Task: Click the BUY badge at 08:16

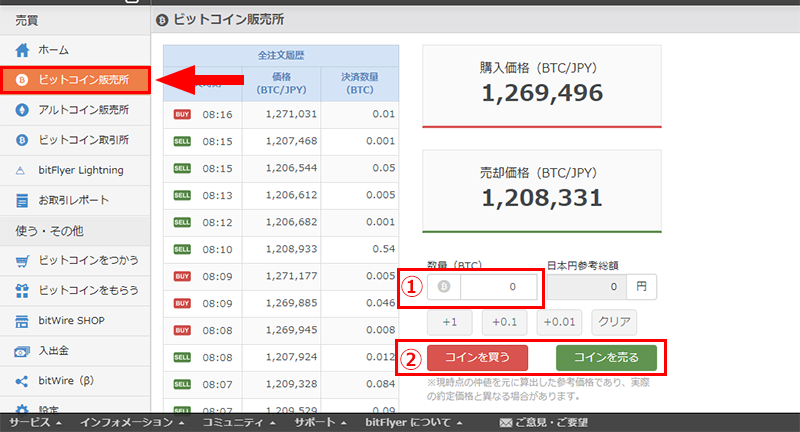Action: 182,114
